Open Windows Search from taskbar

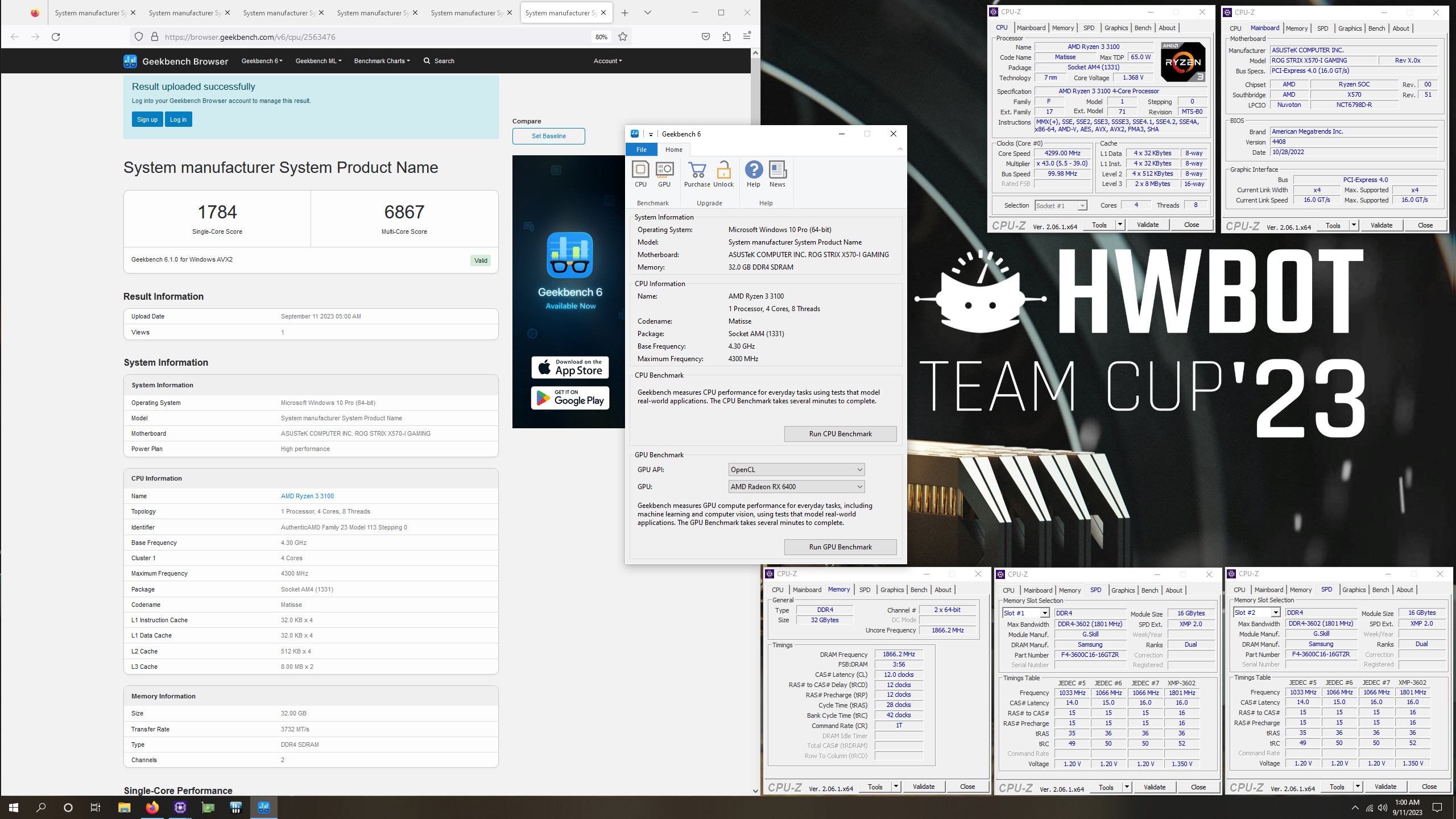(x=41, y=807)
